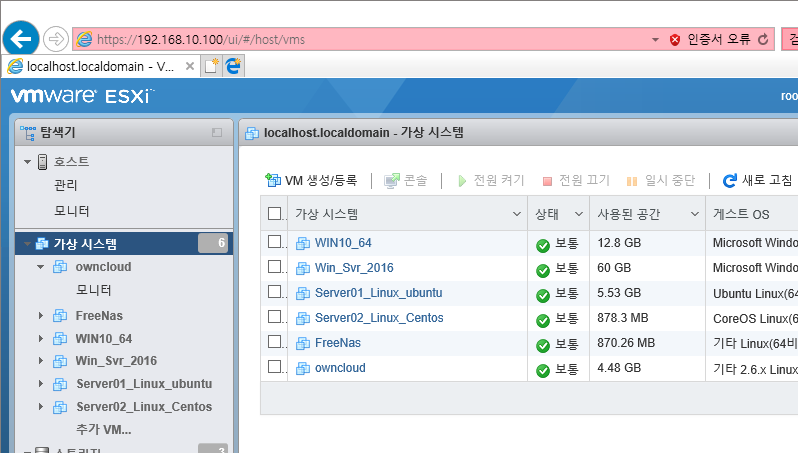The image size is (798, 453).
Task: Open the 상태 column dropdown arrow
Action: pyautogui.click(x=579, y=214)
